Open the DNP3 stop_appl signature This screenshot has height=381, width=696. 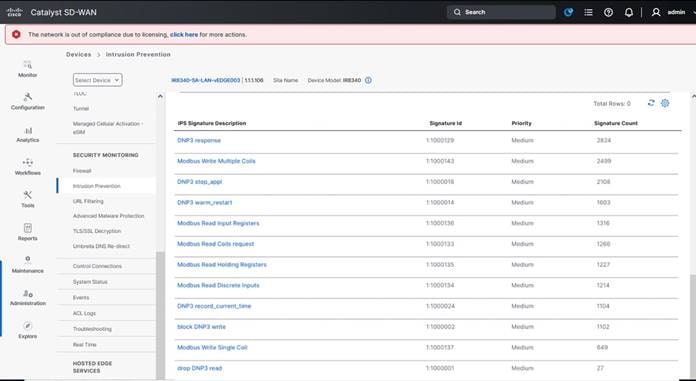(199, 182)
